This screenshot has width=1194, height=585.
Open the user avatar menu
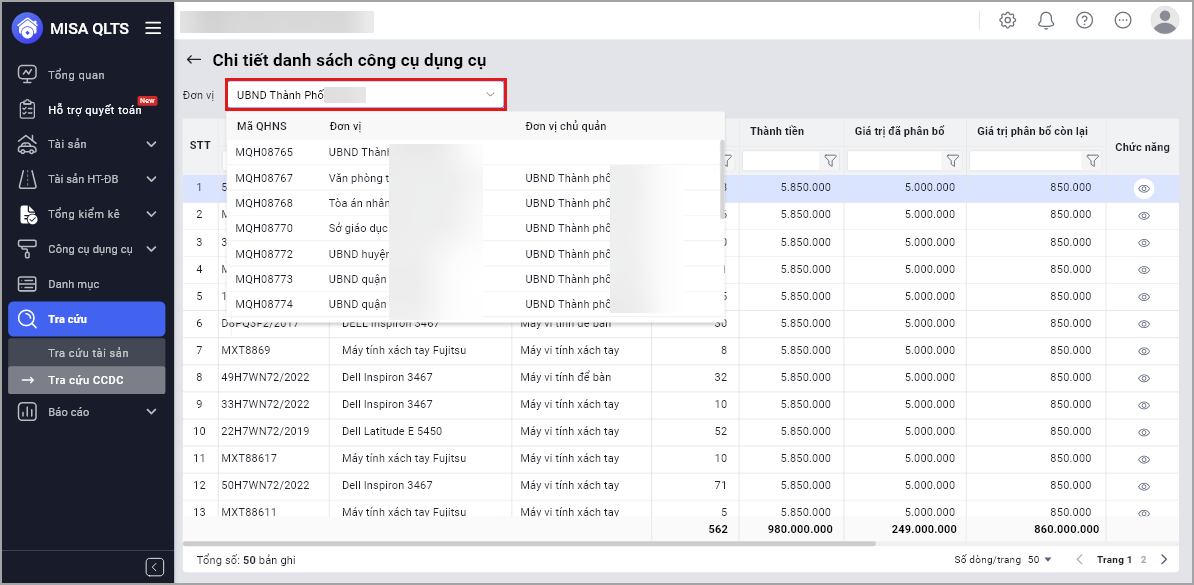tap(1165, 21)
